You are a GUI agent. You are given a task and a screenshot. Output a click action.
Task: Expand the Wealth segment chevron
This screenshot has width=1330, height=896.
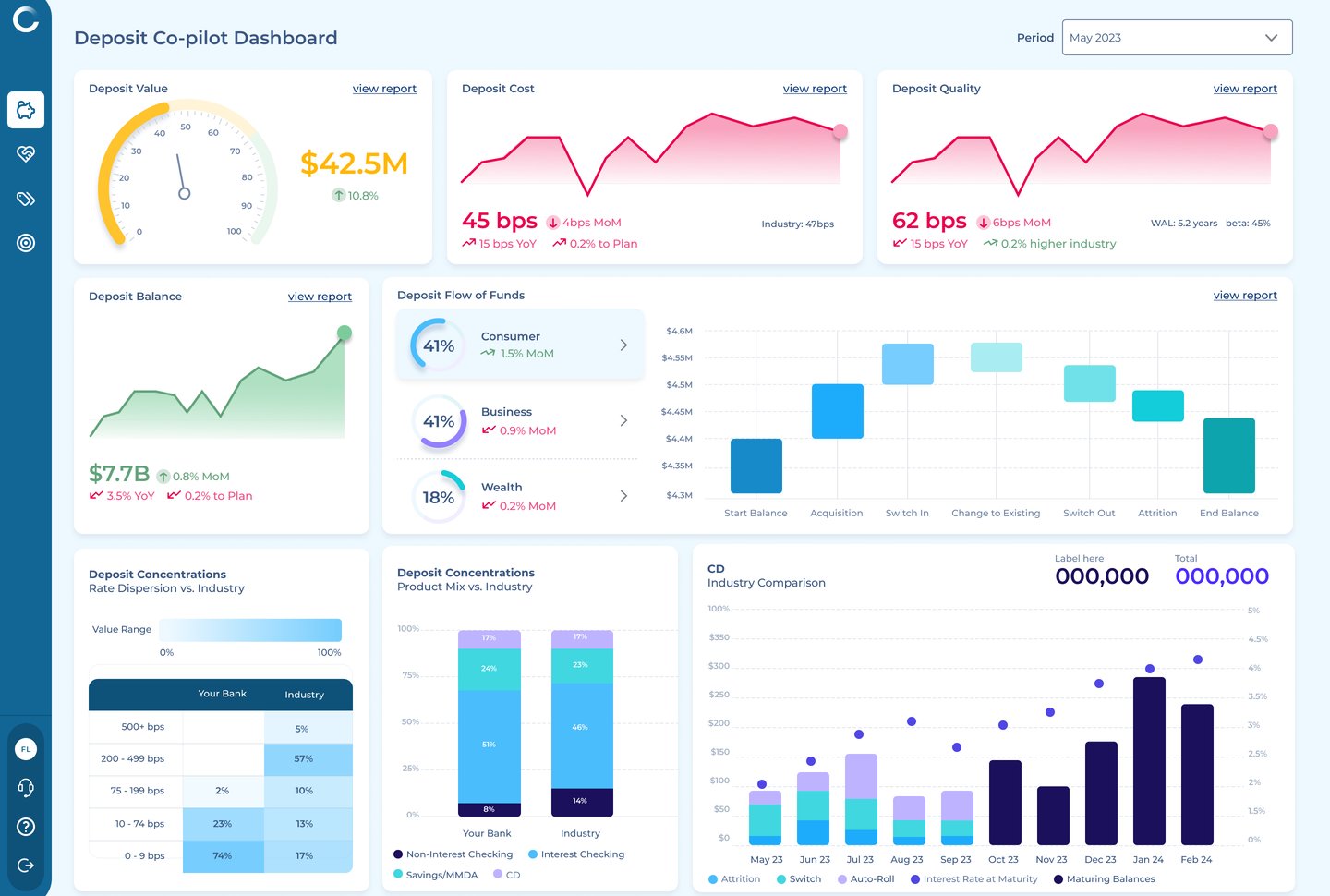point(623,496)
